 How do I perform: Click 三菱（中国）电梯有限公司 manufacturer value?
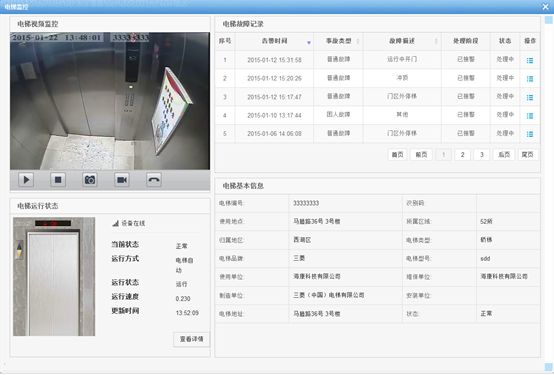329,295
